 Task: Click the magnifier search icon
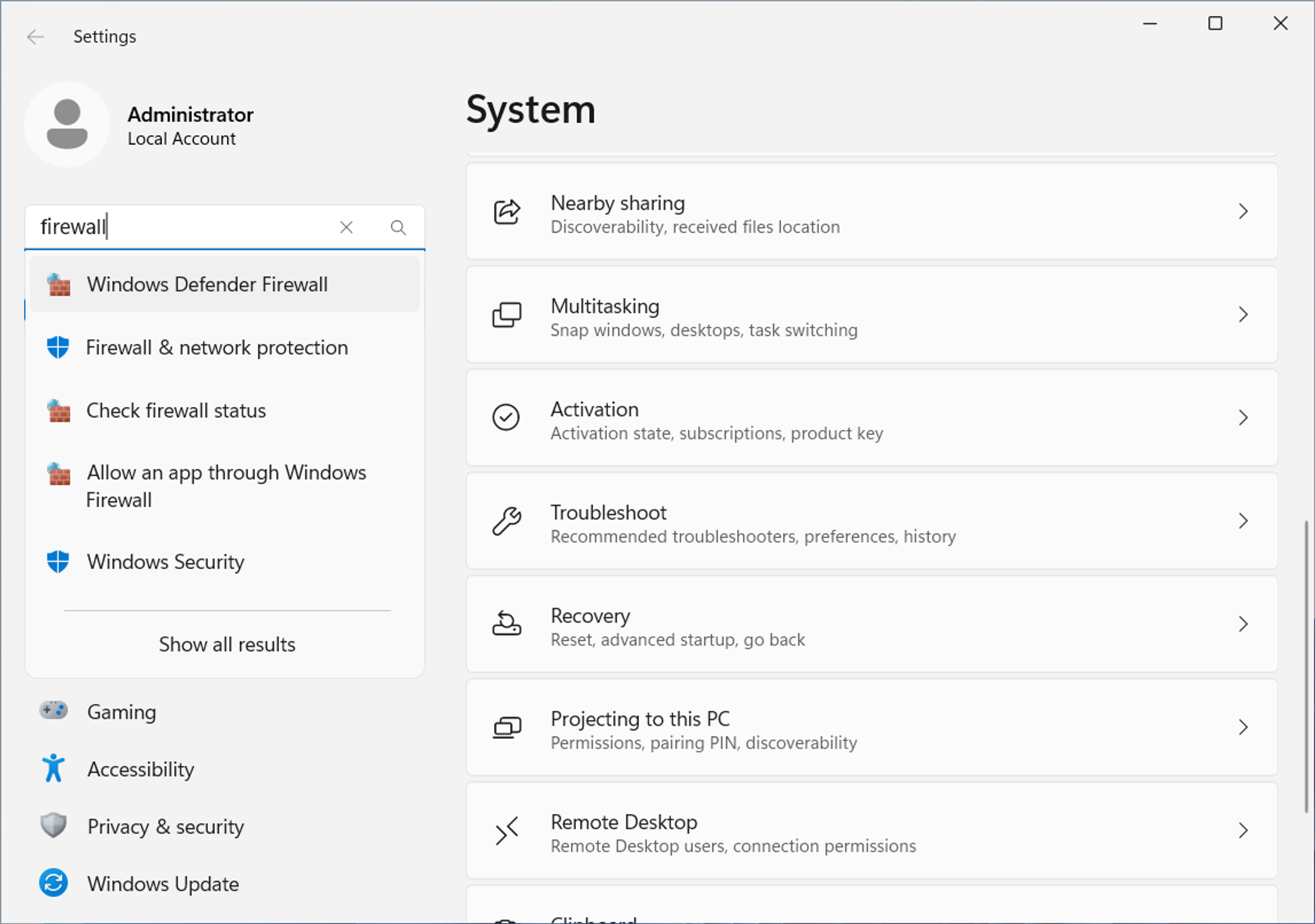click(398, 227)
